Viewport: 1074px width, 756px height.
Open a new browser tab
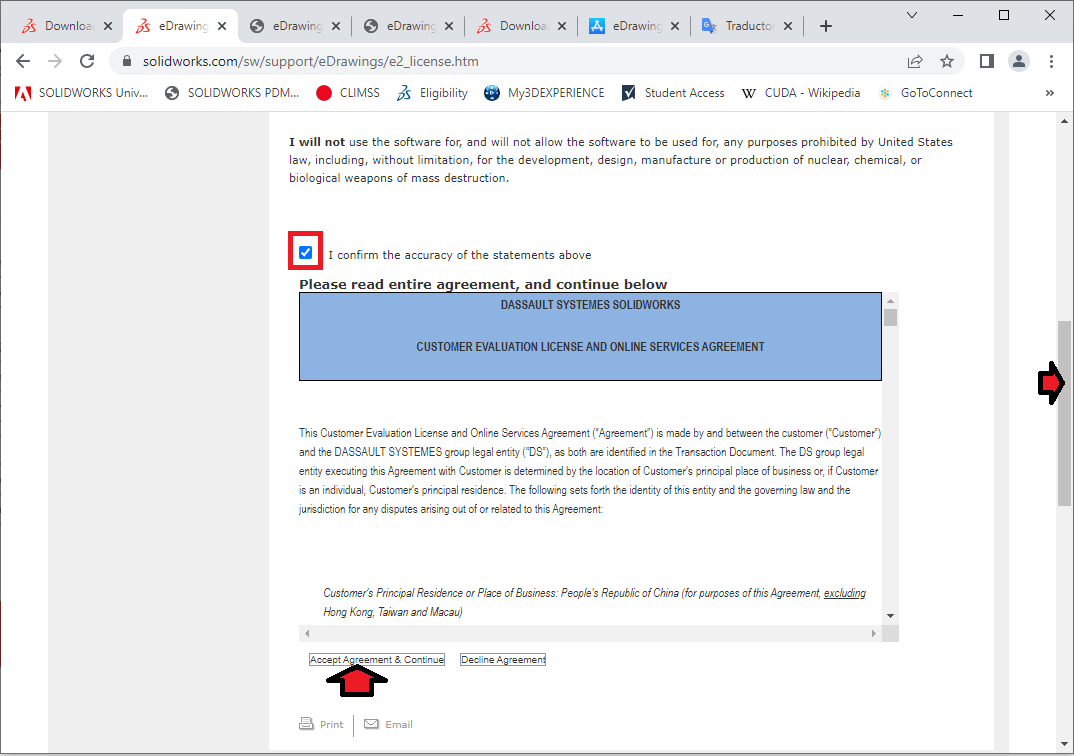tap(826, 26)
